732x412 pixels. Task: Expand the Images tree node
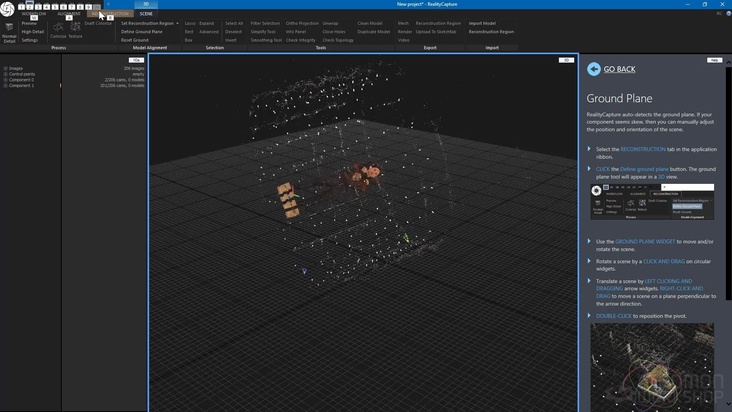coord(6,68)
